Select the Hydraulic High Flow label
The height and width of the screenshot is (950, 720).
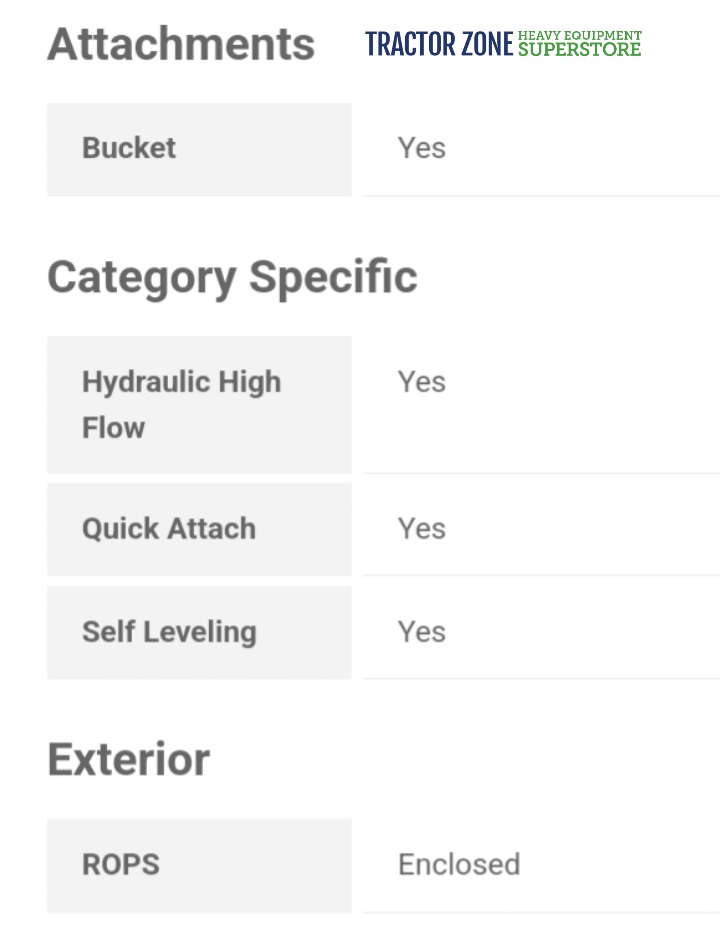point(181,404)
